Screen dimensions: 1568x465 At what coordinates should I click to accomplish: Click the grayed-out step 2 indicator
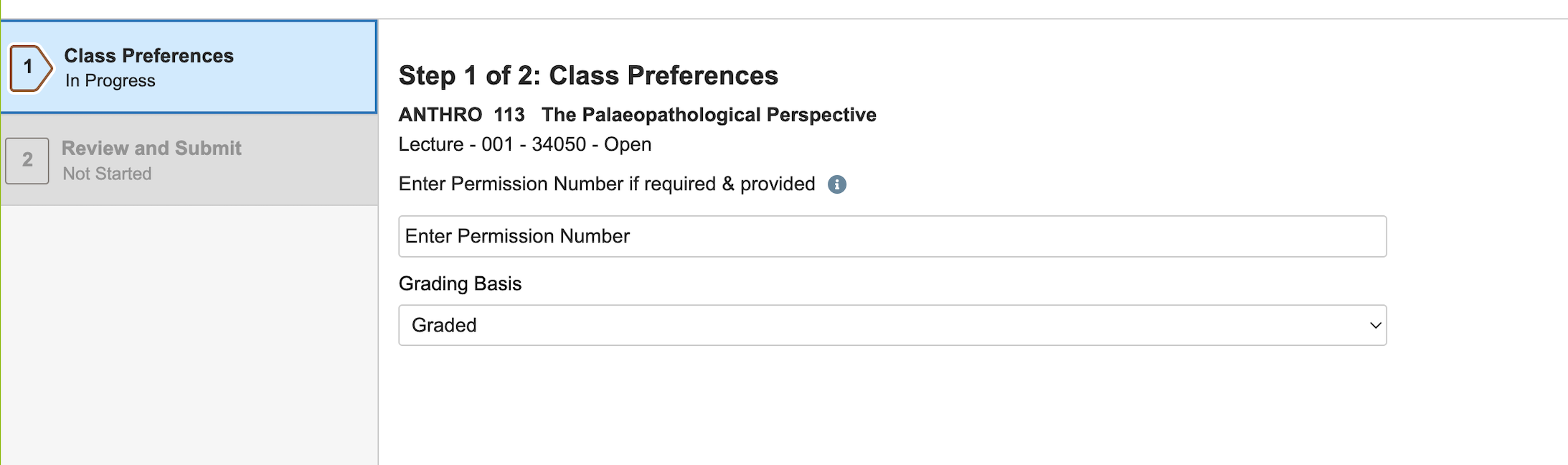29,160
